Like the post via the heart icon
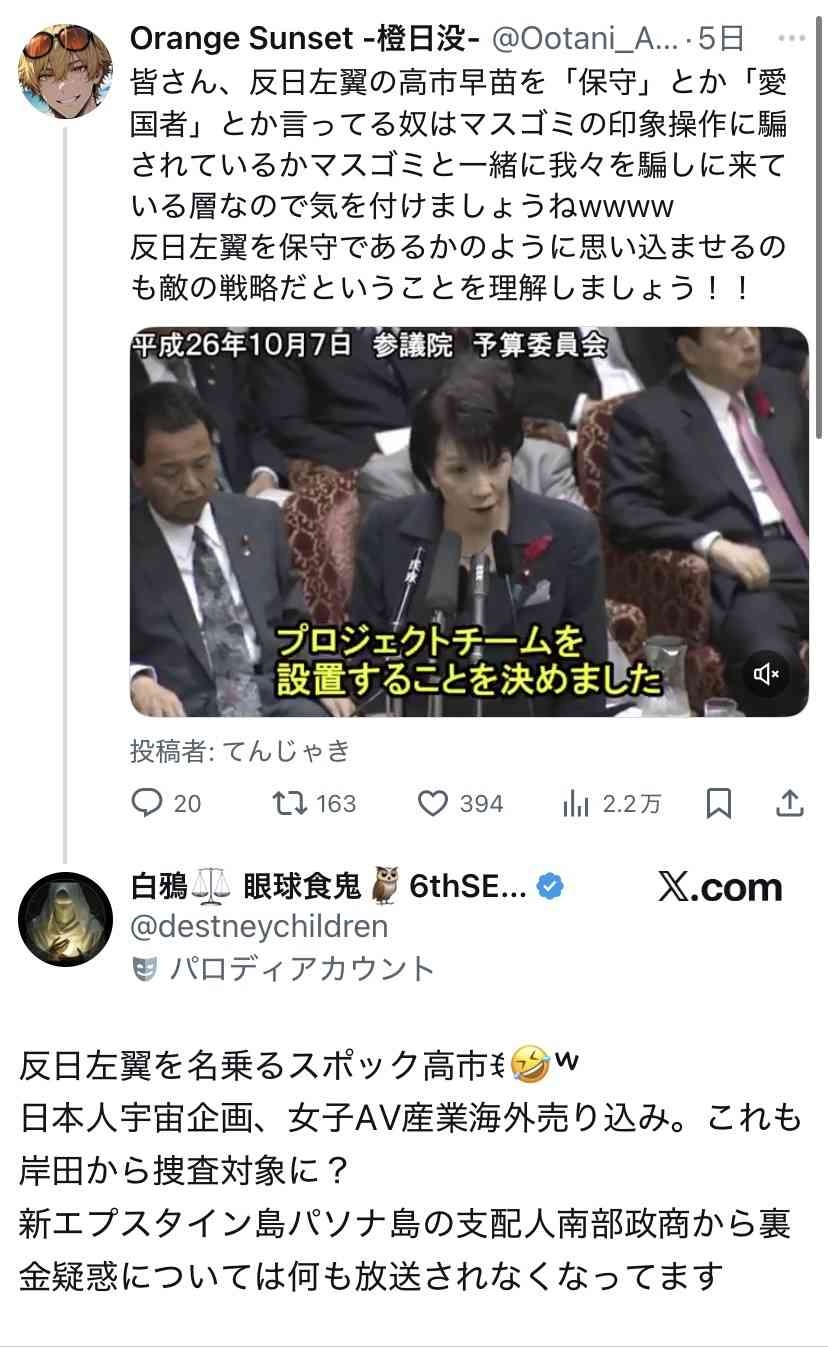The image size is (828, 1349). click(x=432, y=803)
